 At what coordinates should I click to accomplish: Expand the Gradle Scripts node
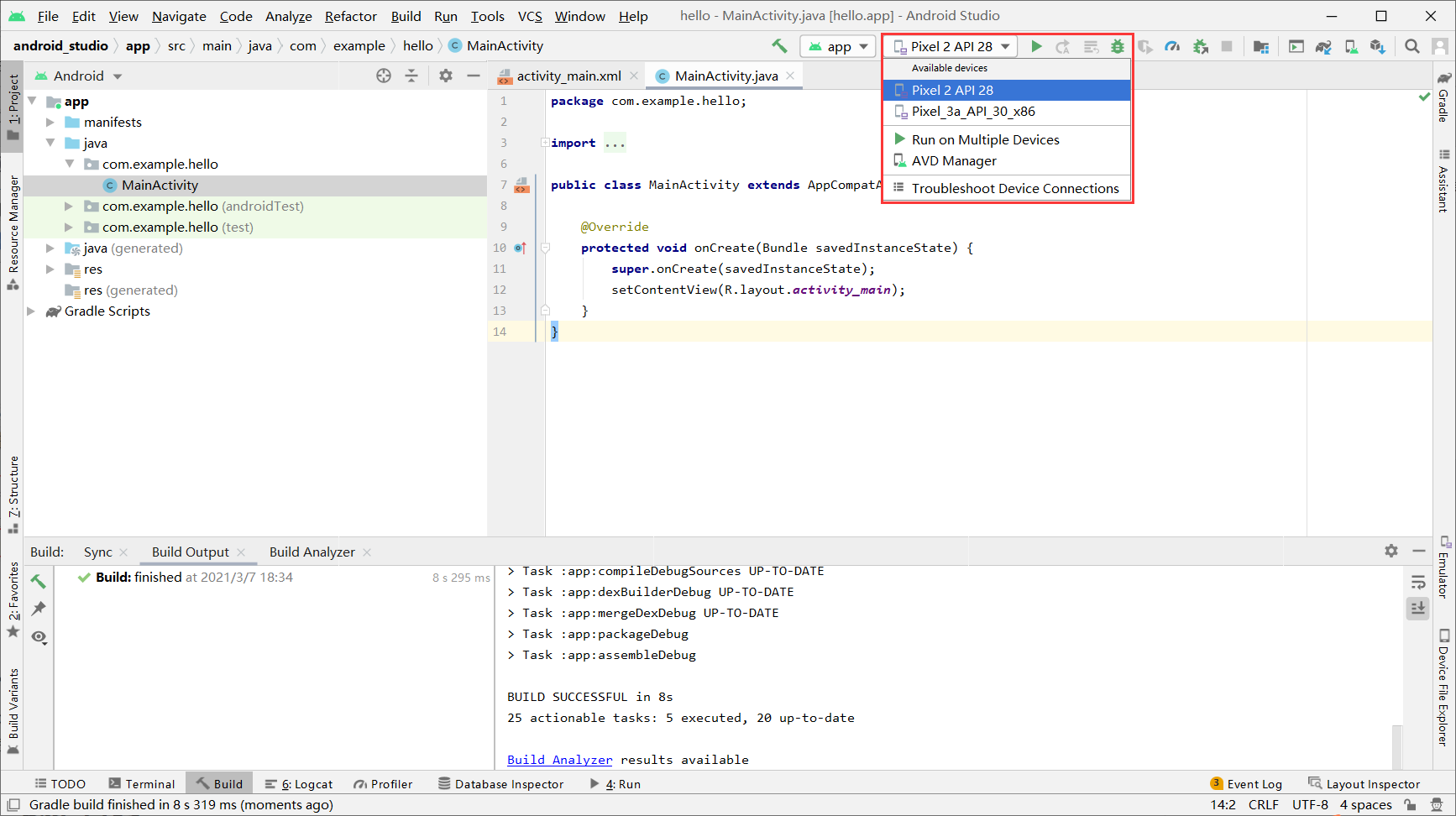click(x=32, y=311)
